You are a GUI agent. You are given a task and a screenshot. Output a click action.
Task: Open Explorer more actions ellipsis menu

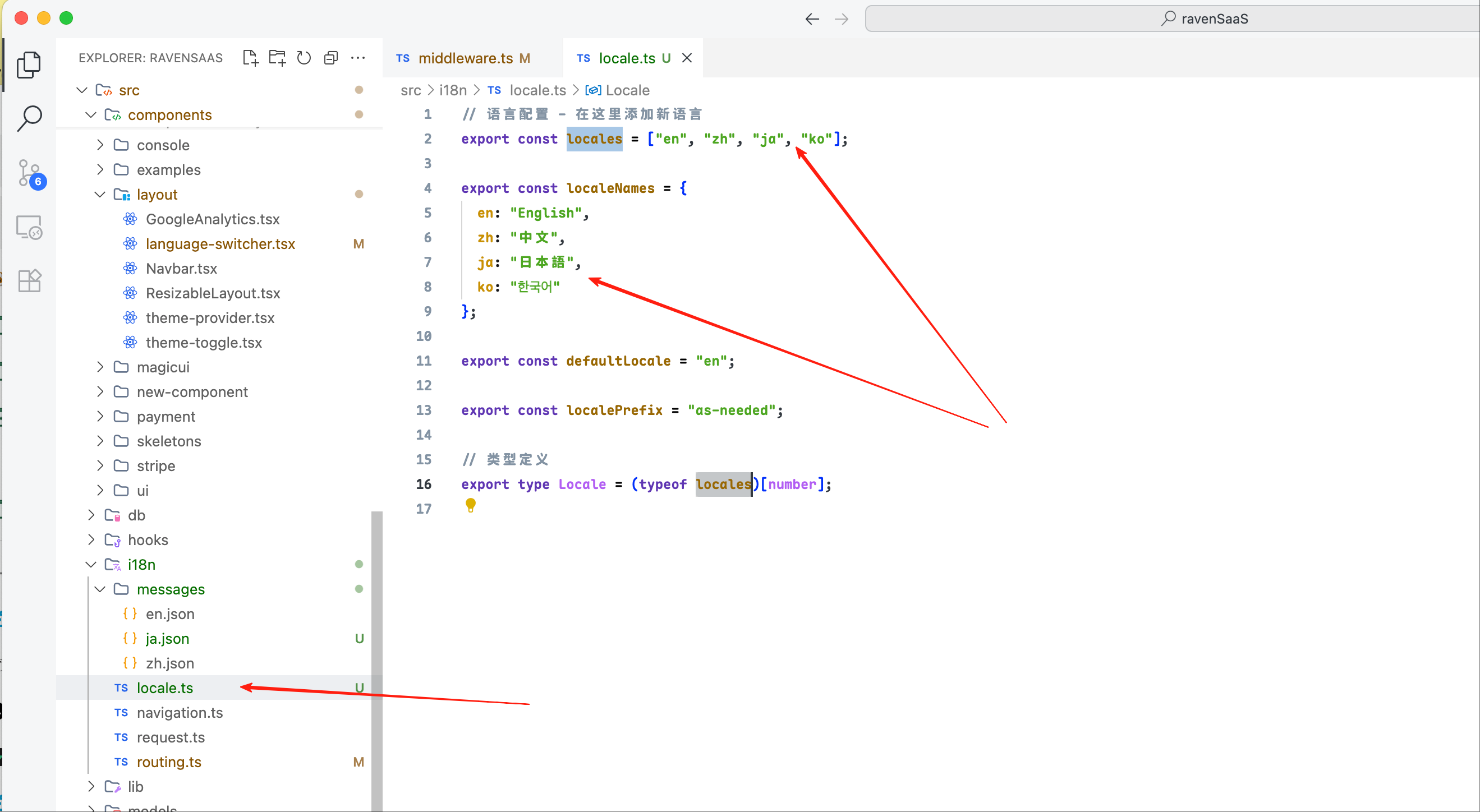click(x=358, y=58)
